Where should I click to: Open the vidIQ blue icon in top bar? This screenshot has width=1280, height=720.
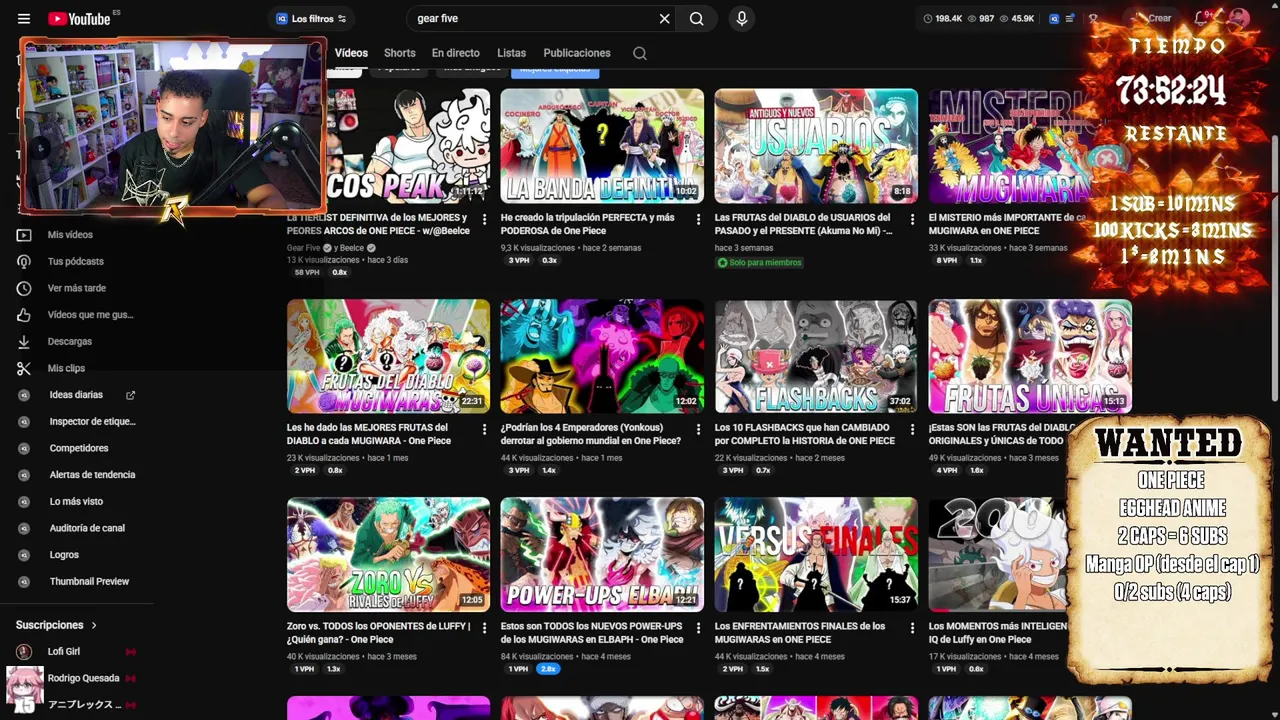coord(1054,18)
